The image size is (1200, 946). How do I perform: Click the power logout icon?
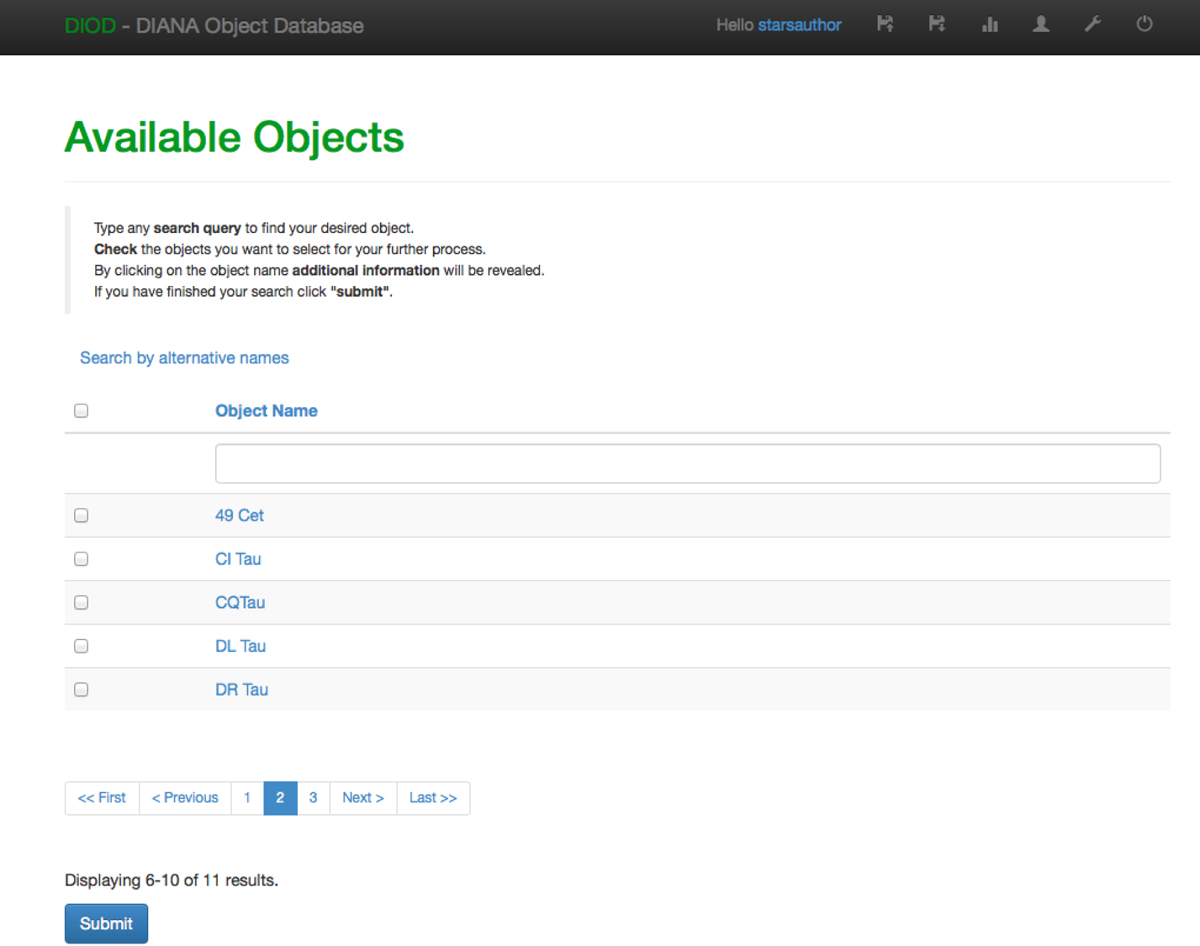pos(1145,25)
